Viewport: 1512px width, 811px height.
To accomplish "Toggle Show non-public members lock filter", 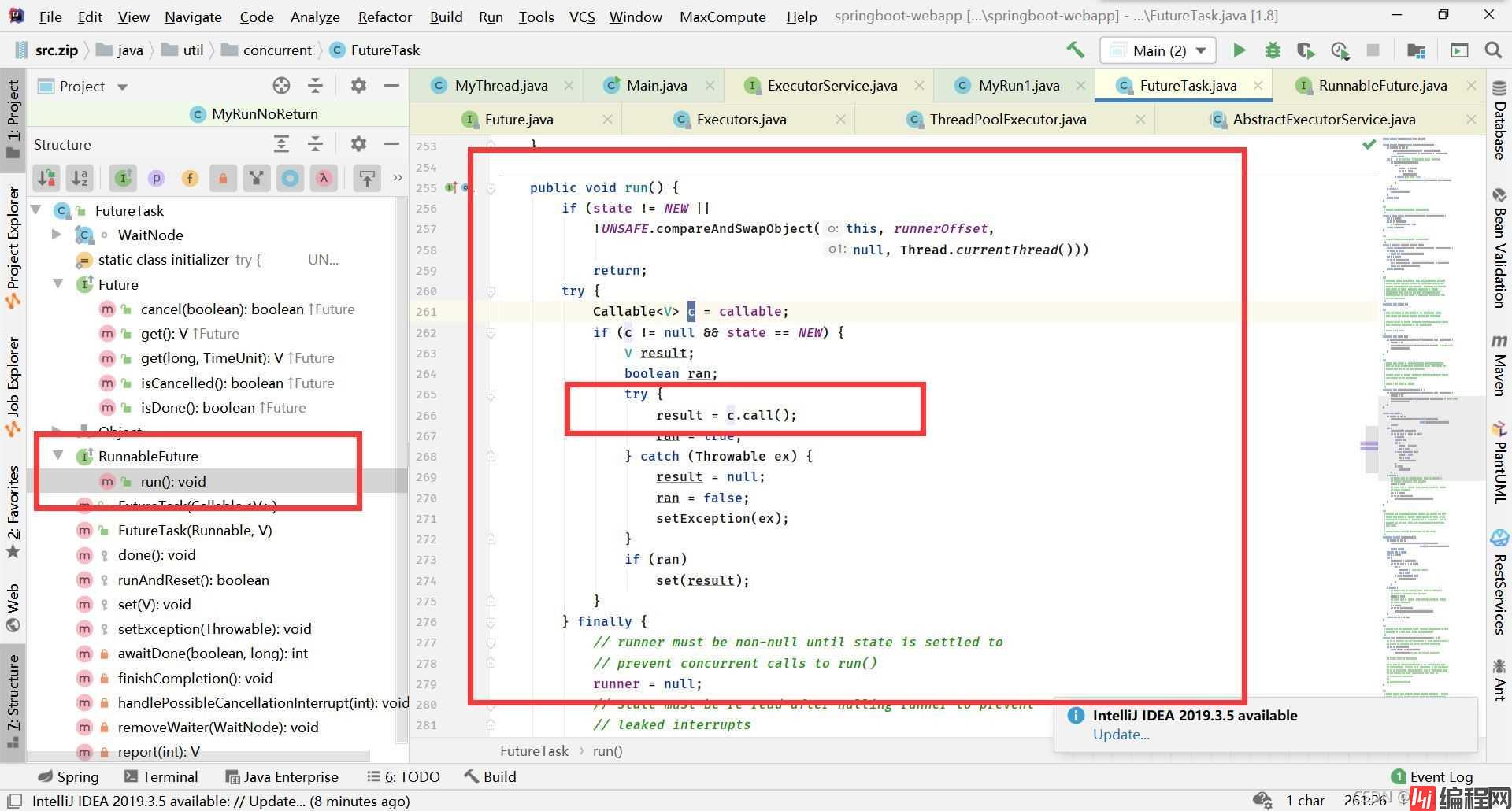I will (223, 178).
